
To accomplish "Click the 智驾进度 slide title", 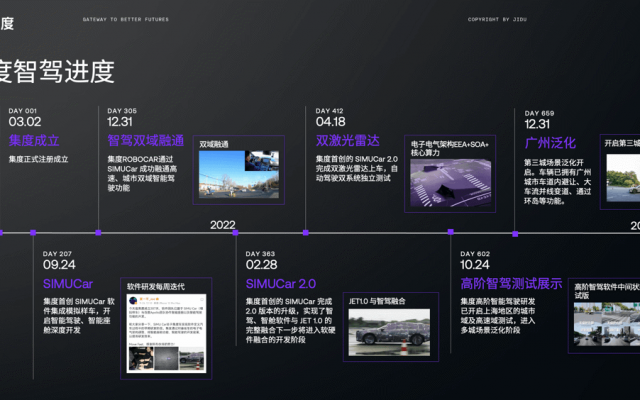I will pyautogui.click(x=57, y=71).
